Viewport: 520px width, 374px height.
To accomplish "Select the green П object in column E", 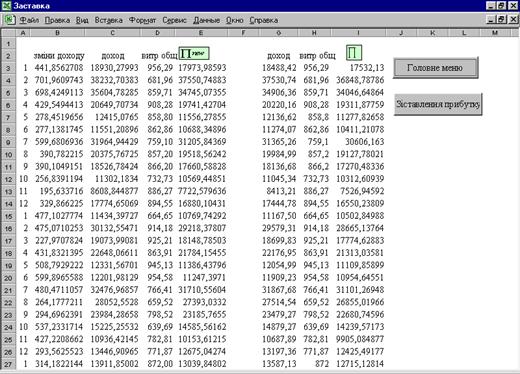I will (x=194, y=53).
